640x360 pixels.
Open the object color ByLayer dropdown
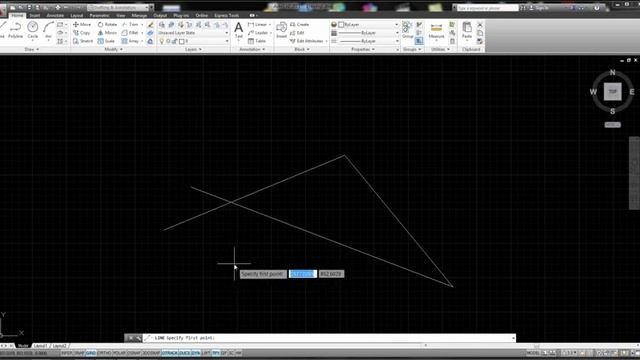point(368,24)
